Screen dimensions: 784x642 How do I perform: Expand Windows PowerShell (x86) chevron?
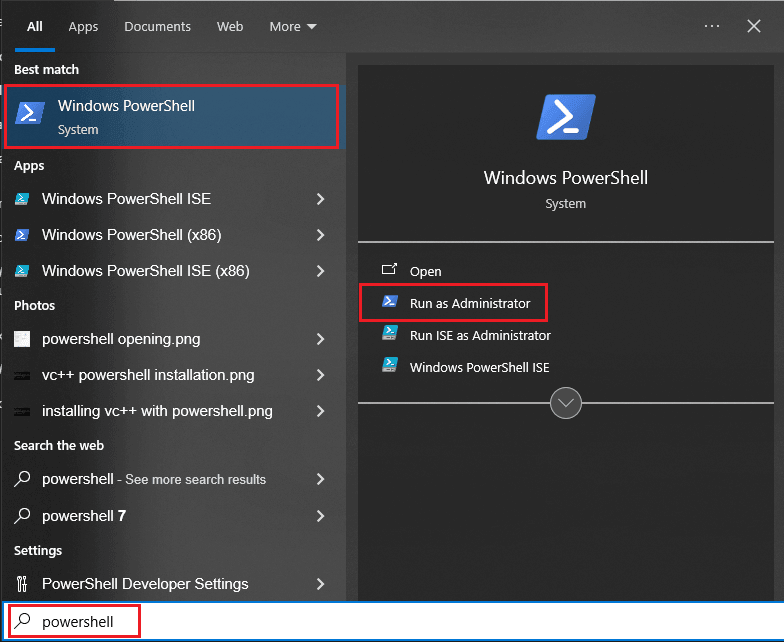coord(320,235)
